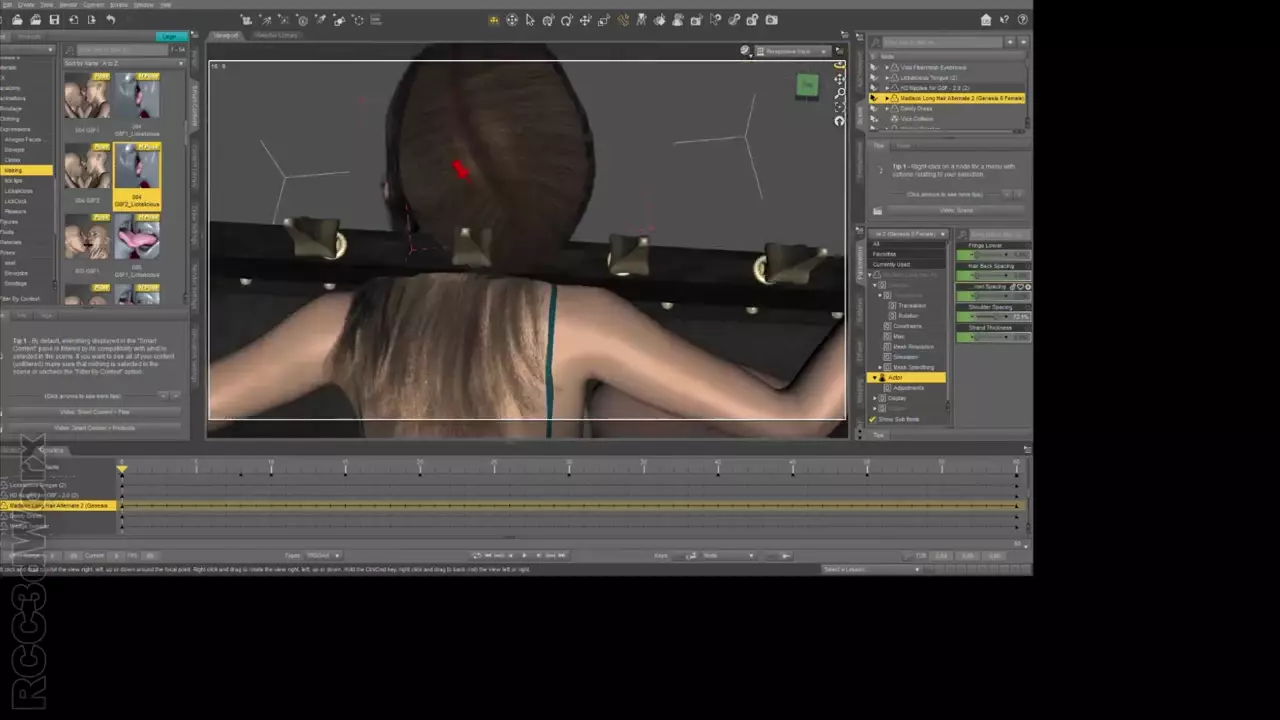Screen dimensions: 1280x720
Task: Click the green view cube in viewport
Action: tap(806, 86)
